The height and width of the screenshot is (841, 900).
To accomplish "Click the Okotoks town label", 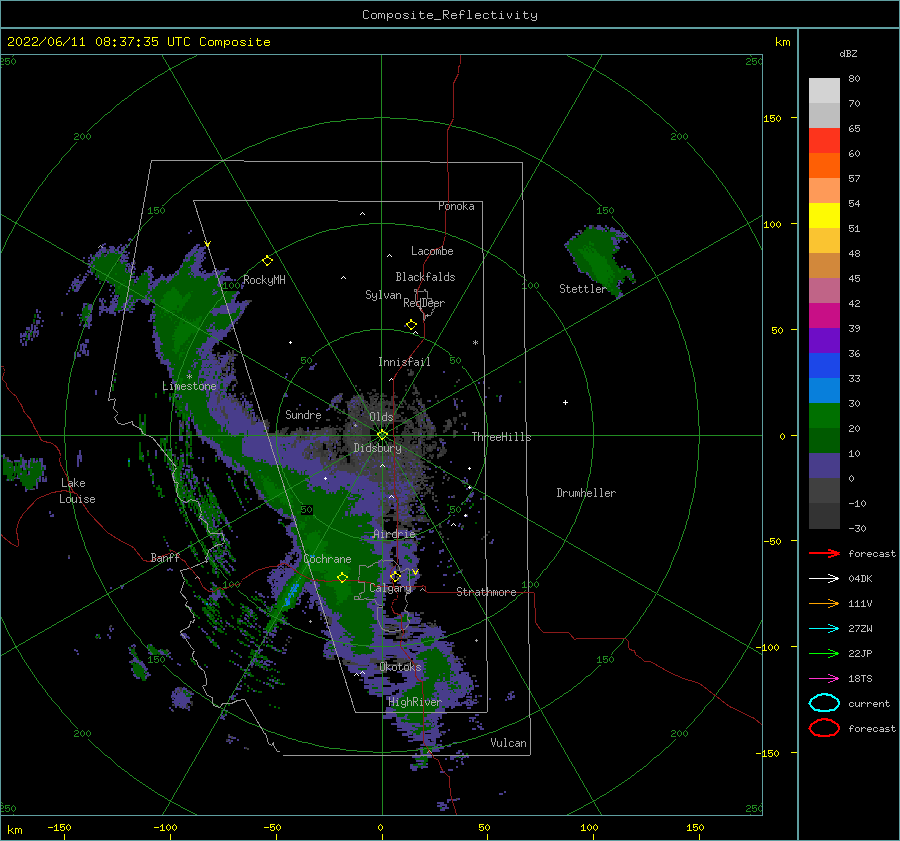I will (400, 667).
